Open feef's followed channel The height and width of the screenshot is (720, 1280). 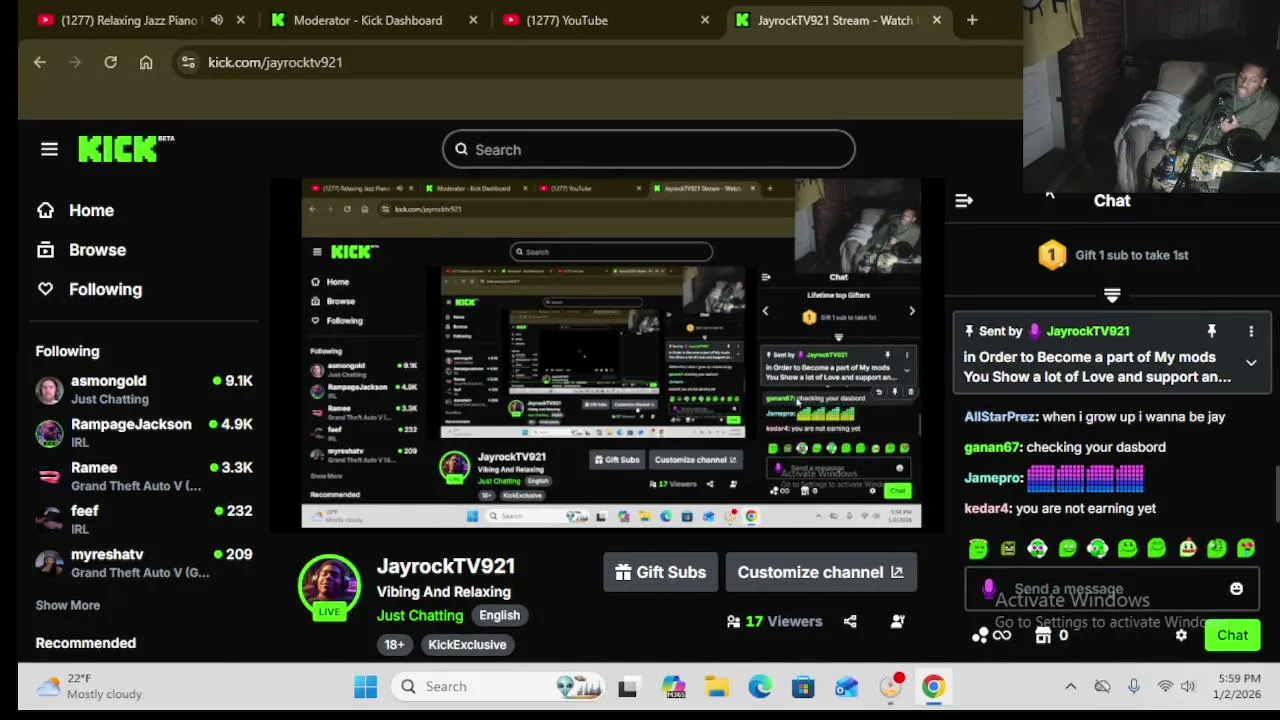pyautogui.click(x=144, y=519)
